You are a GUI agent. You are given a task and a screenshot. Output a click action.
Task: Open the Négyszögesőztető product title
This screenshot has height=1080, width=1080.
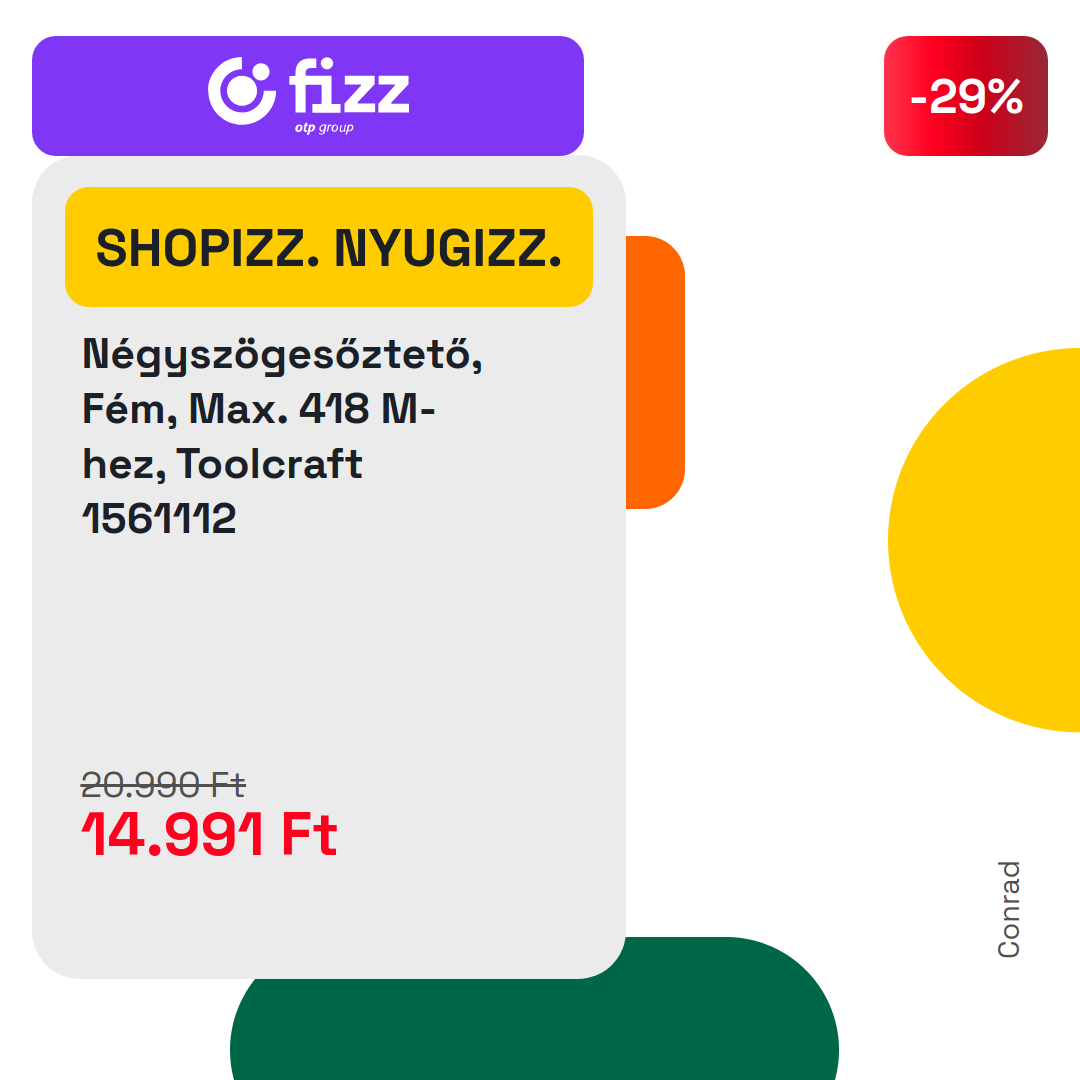(282, 355)
